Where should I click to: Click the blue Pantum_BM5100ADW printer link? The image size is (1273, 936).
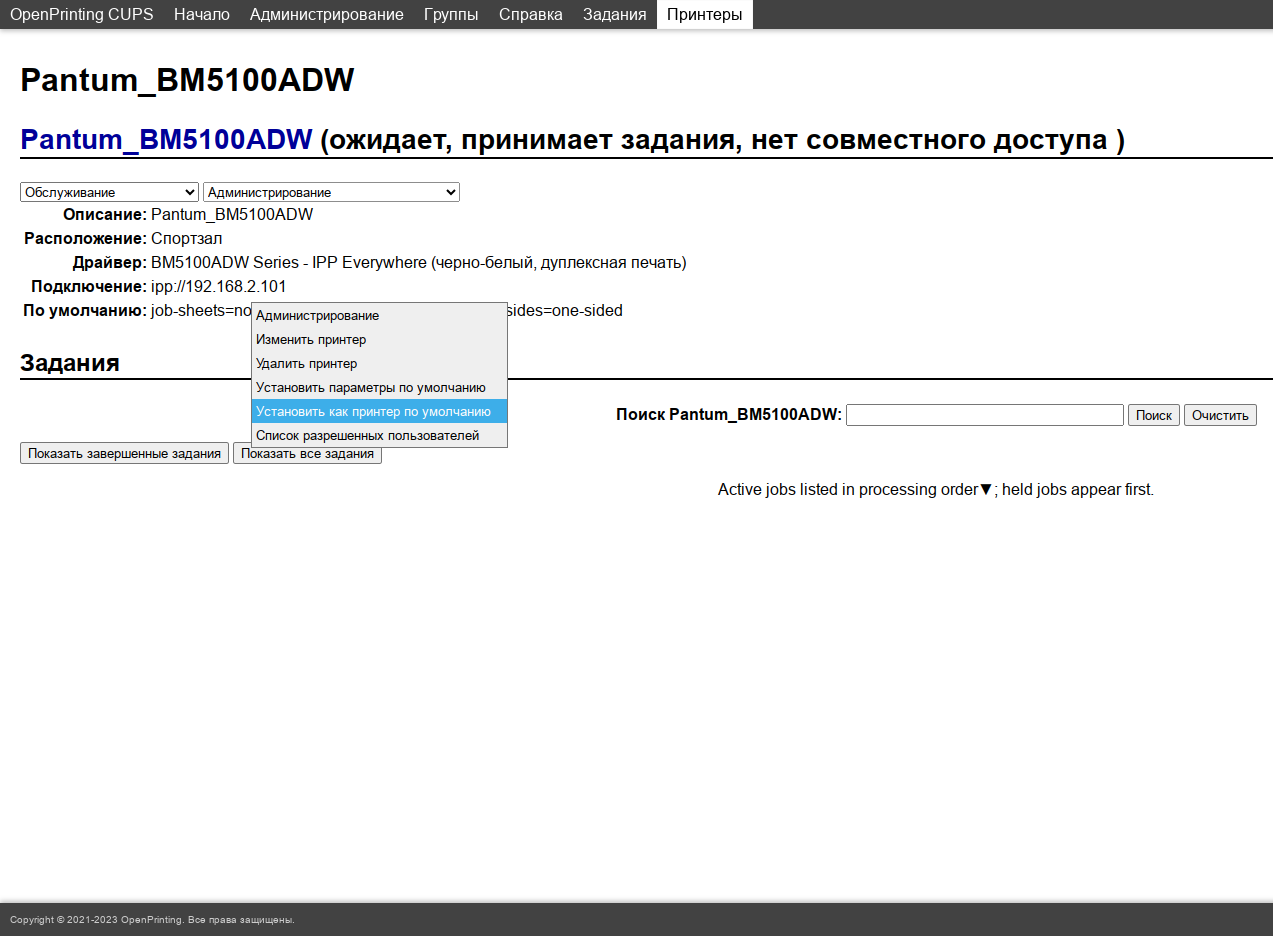click(x=166, y=140)
